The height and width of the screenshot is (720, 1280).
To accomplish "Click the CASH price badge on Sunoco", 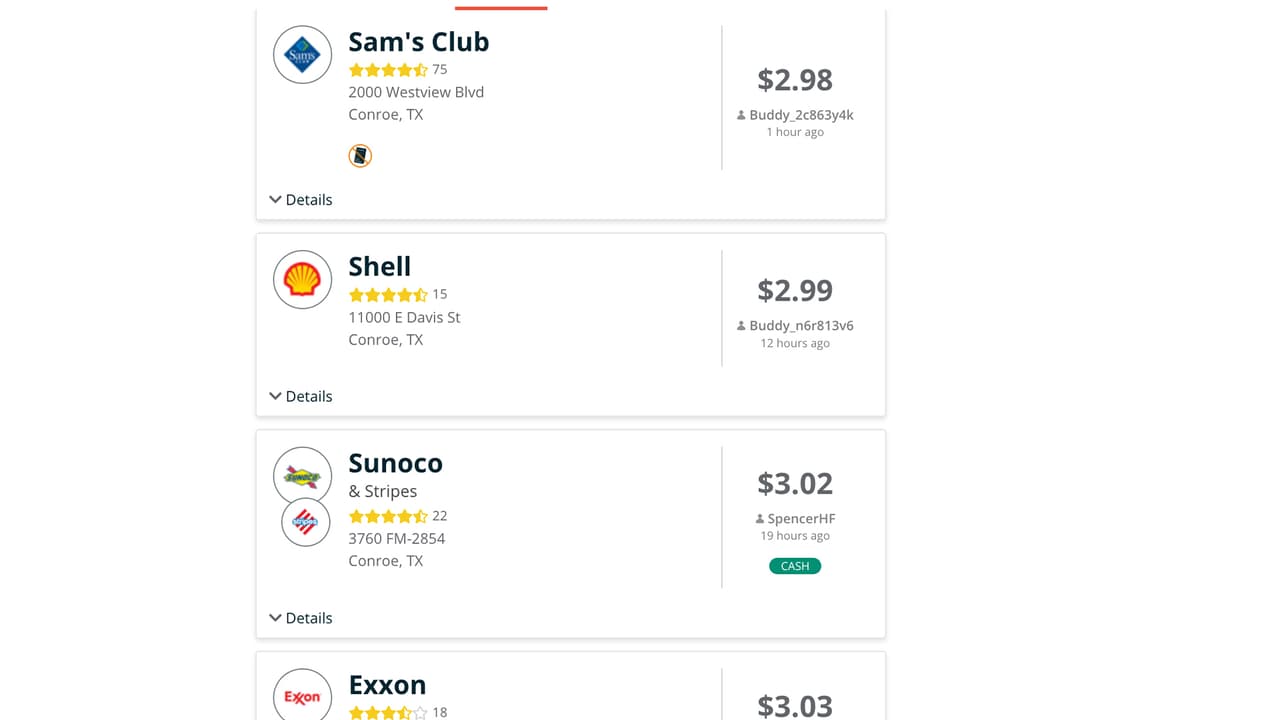I will coord(794,565).
